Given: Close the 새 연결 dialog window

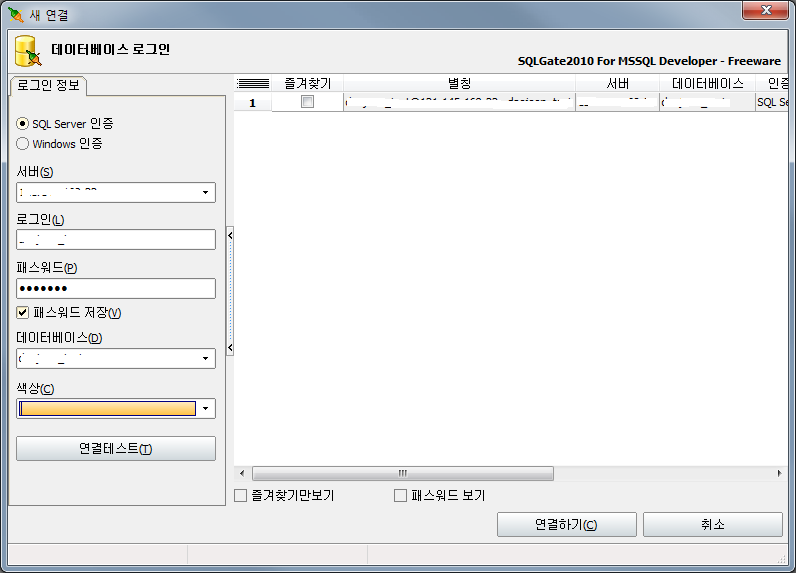Looking at the screenshot, I should pos(766,10).
